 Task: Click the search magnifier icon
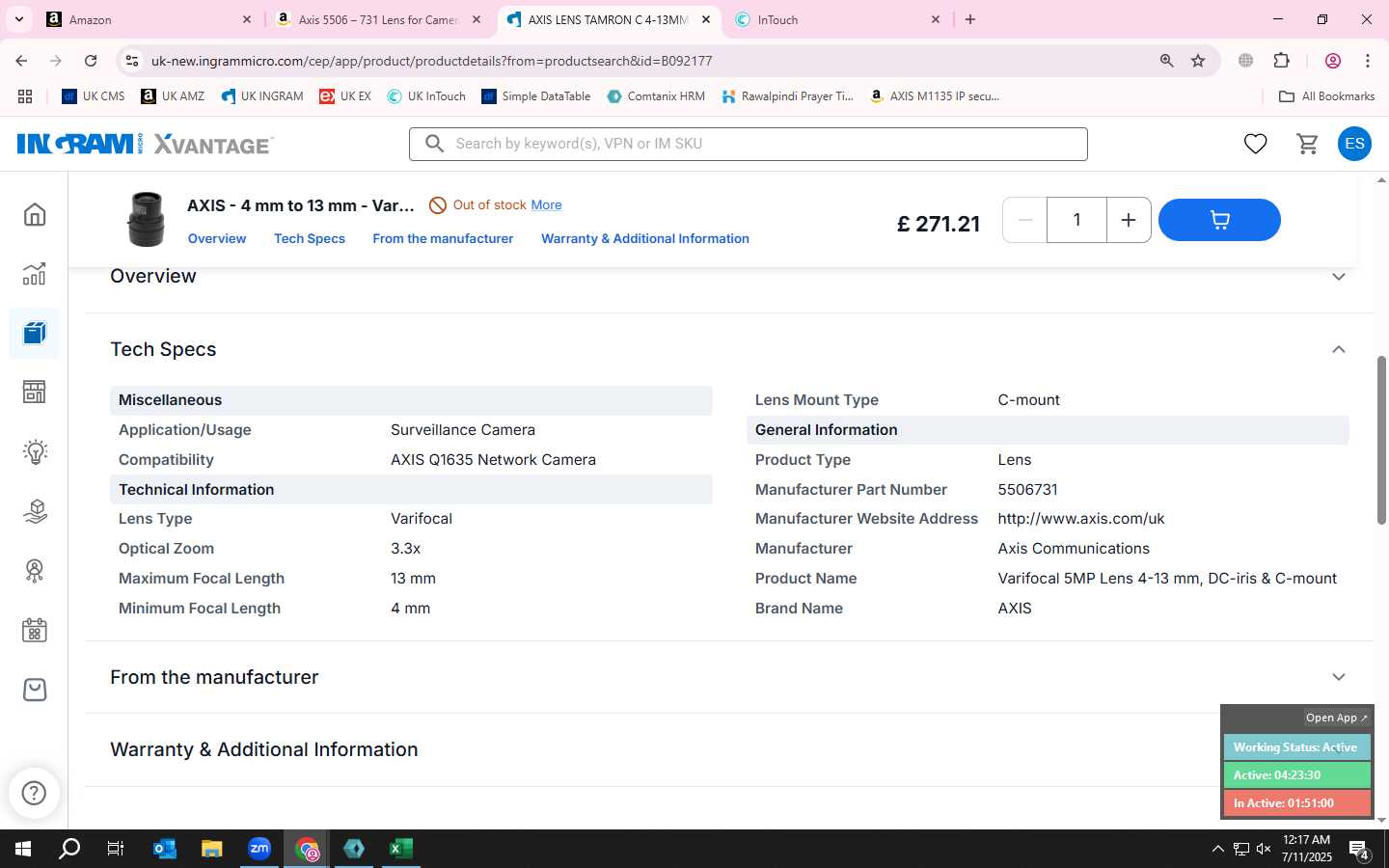tap(434, 144)
